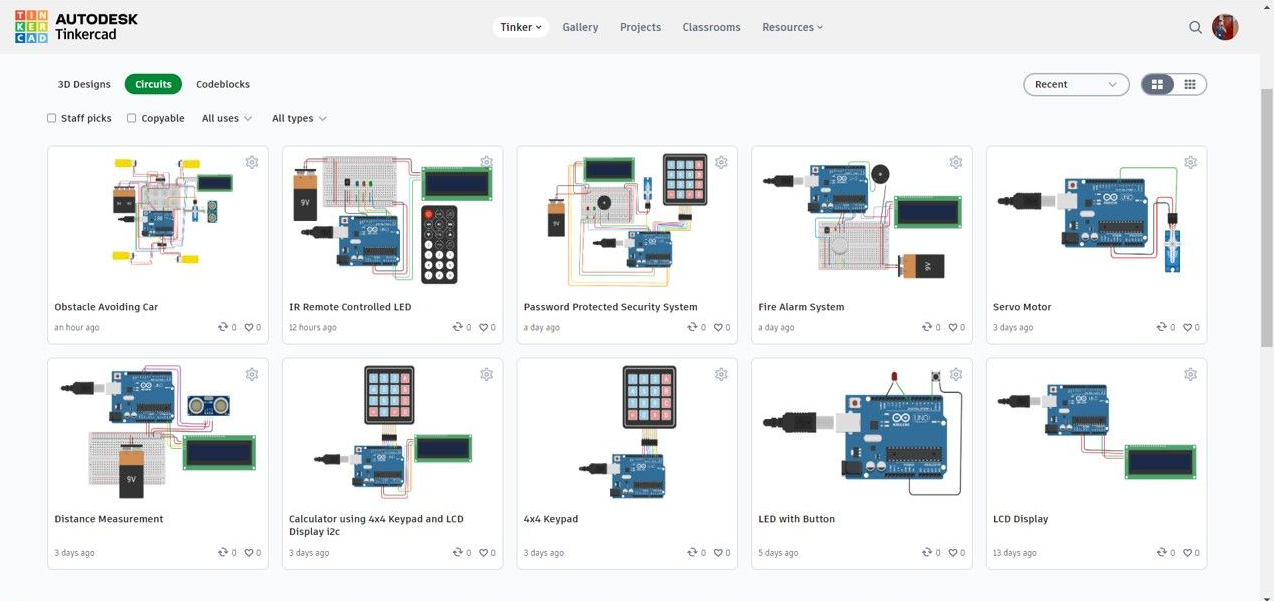Open the Gallery menu item

[x=580, y=27]
